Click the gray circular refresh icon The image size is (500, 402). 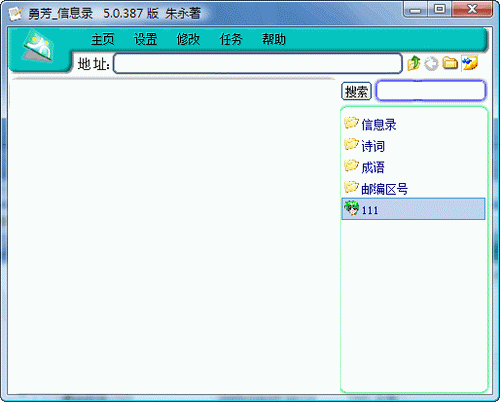[x=431, y=63]
